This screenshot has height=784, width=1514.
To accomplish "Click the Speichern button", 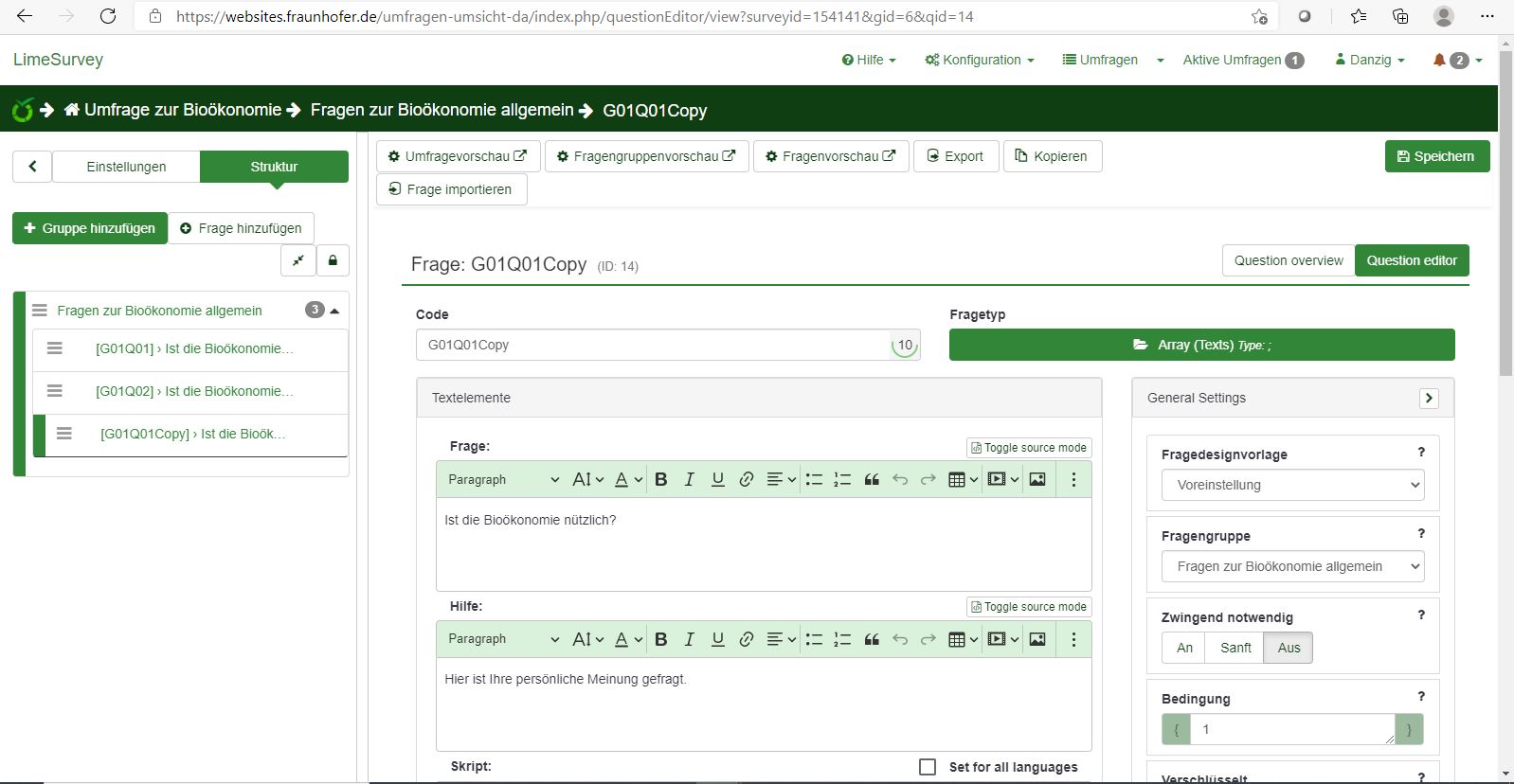I will 1436,156.
